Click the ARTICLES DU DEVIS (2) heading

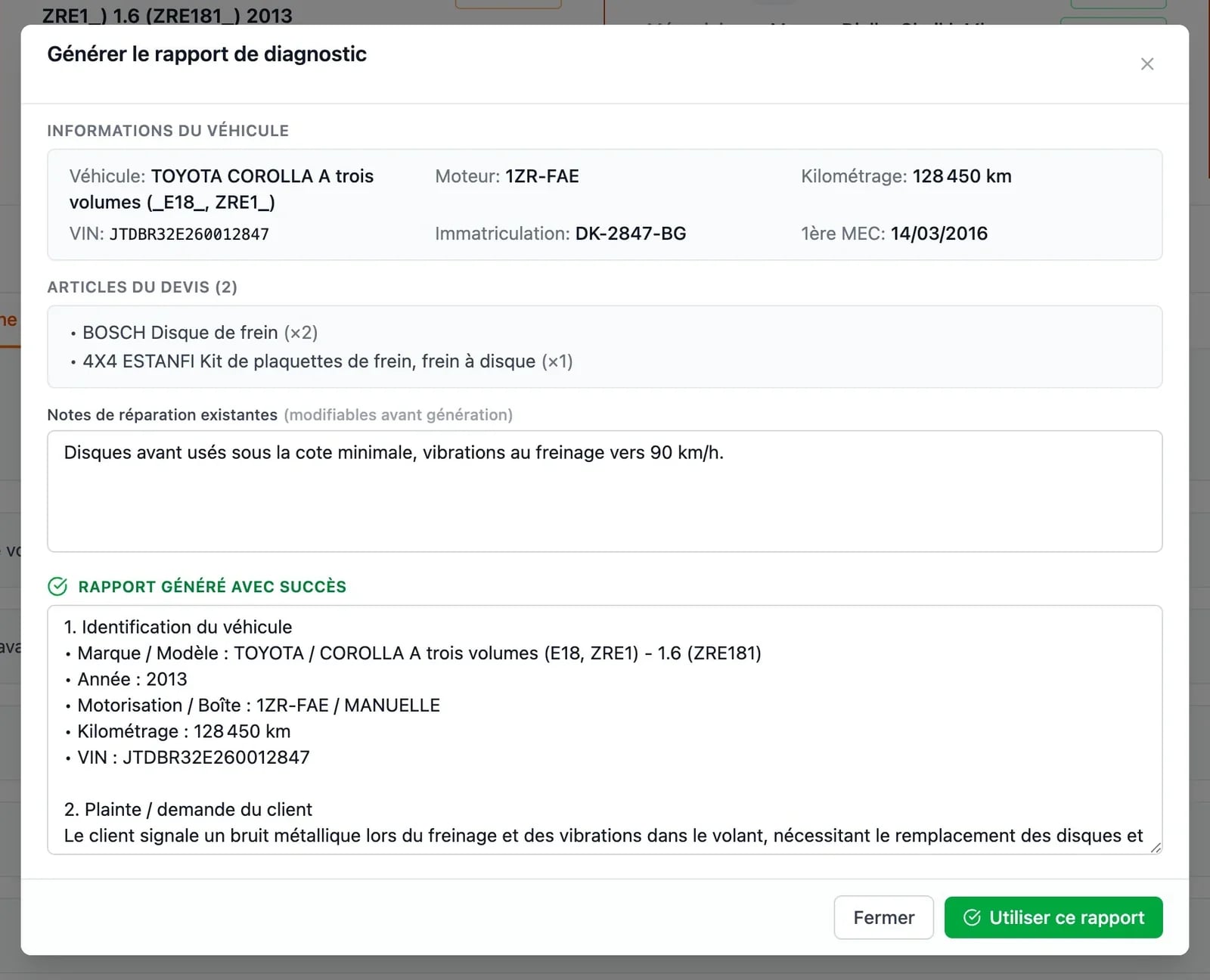[x=142, y=287]
